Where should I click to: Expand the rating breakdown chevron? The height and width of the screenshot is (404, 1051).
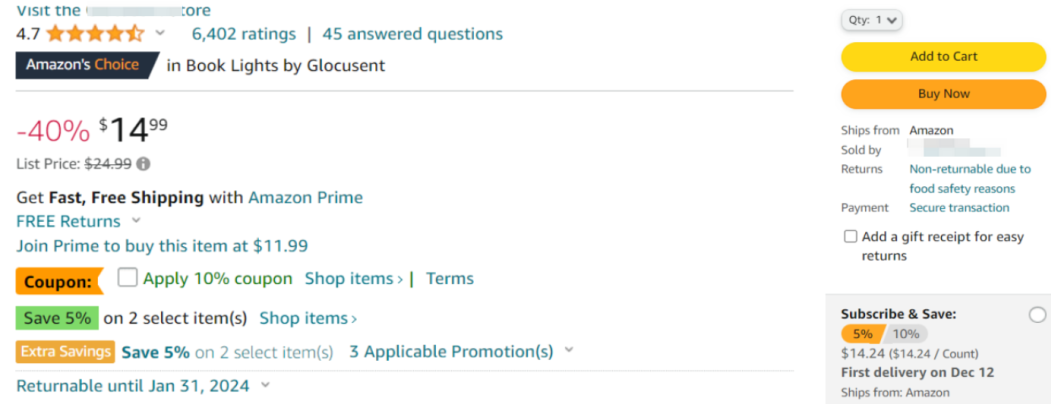pos(160,33)
